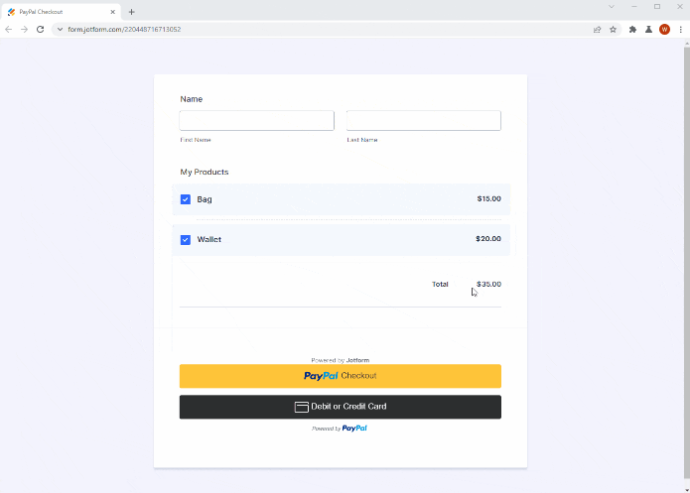Open the tab search chevron
690x493 pixels.
(x=611, y=7)
